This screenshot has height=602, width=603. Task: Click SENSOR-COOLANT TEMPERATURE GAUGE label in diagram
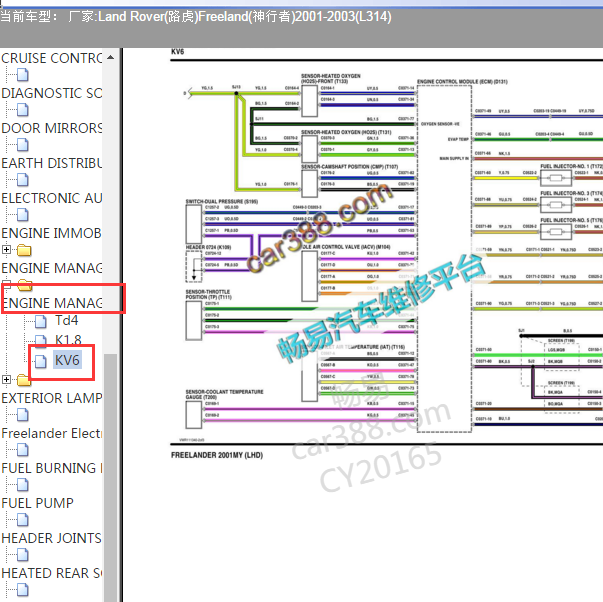tap(225, 394)
